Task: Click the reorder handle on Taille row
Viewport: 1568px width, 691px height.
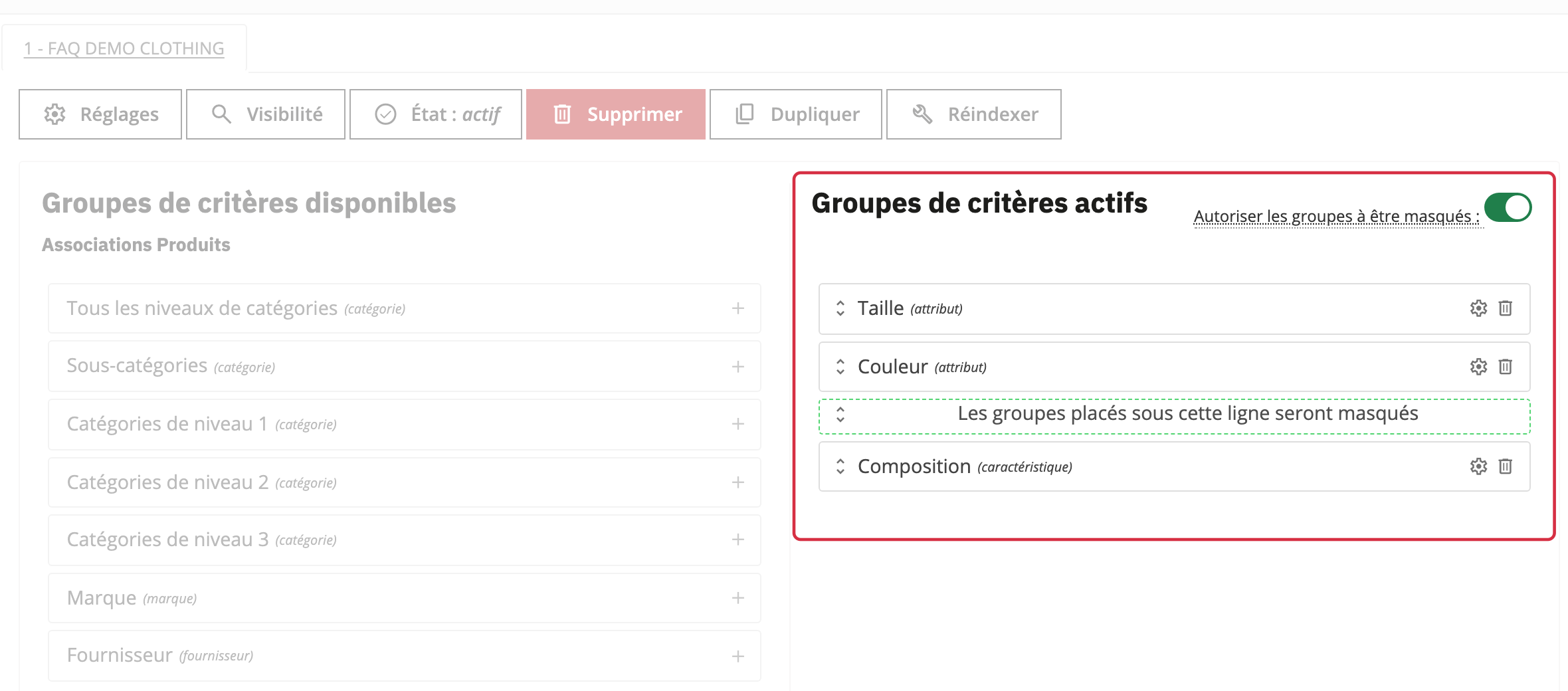Action: point(840,308)
